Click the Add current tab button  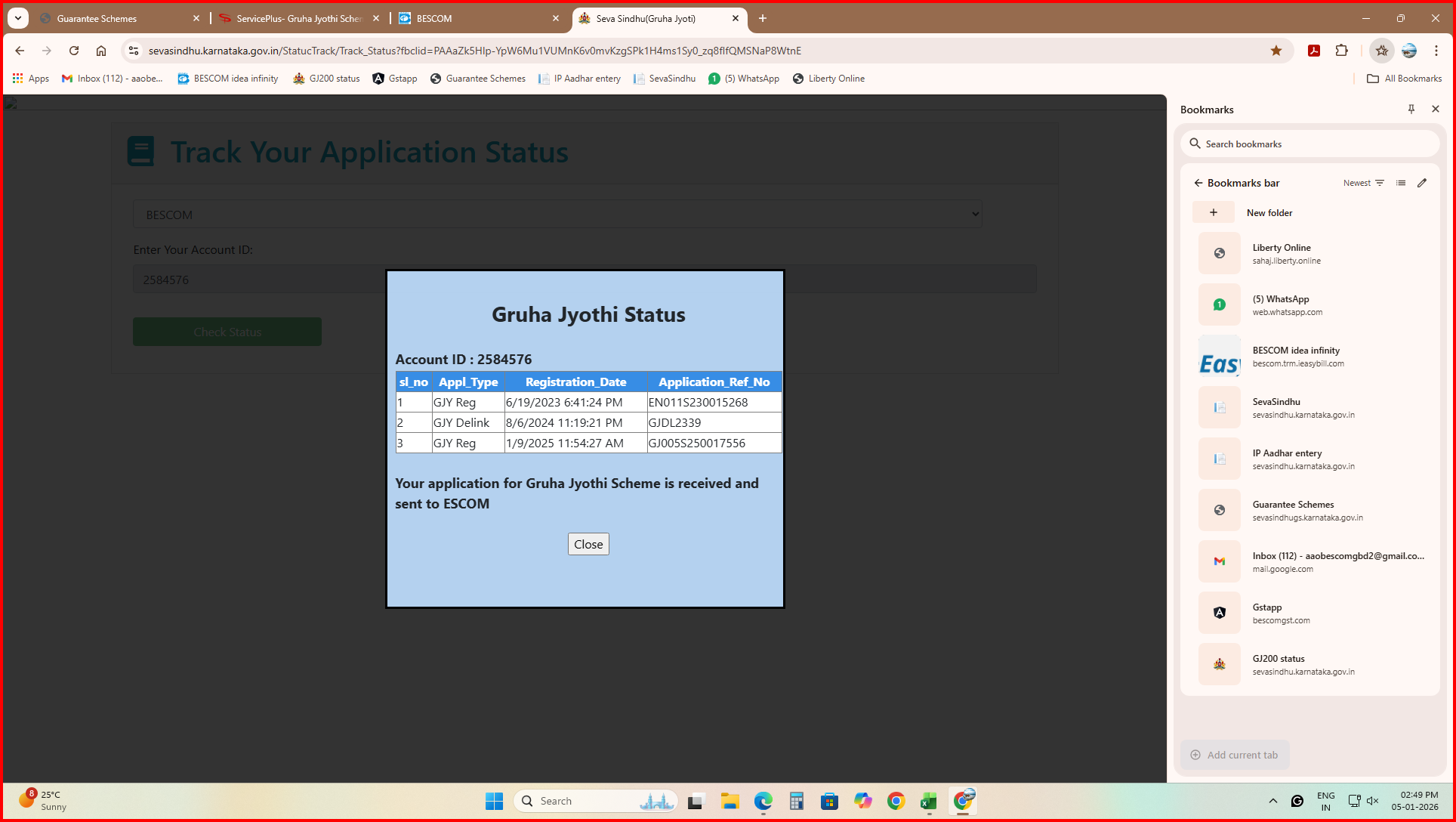[1235, 755]
